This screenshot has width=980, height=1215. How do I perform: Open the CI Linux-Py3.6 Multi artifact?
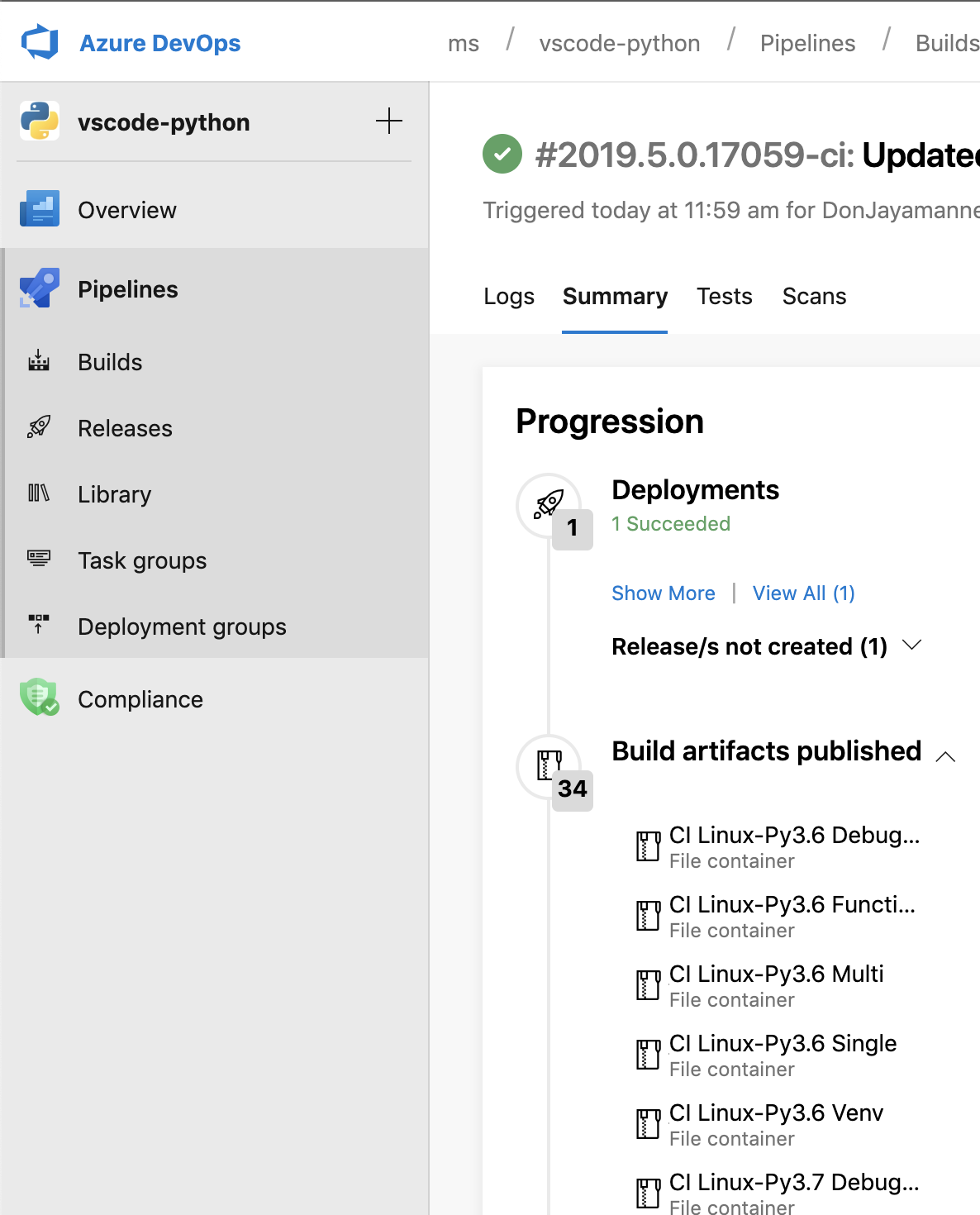click(776, 974)
